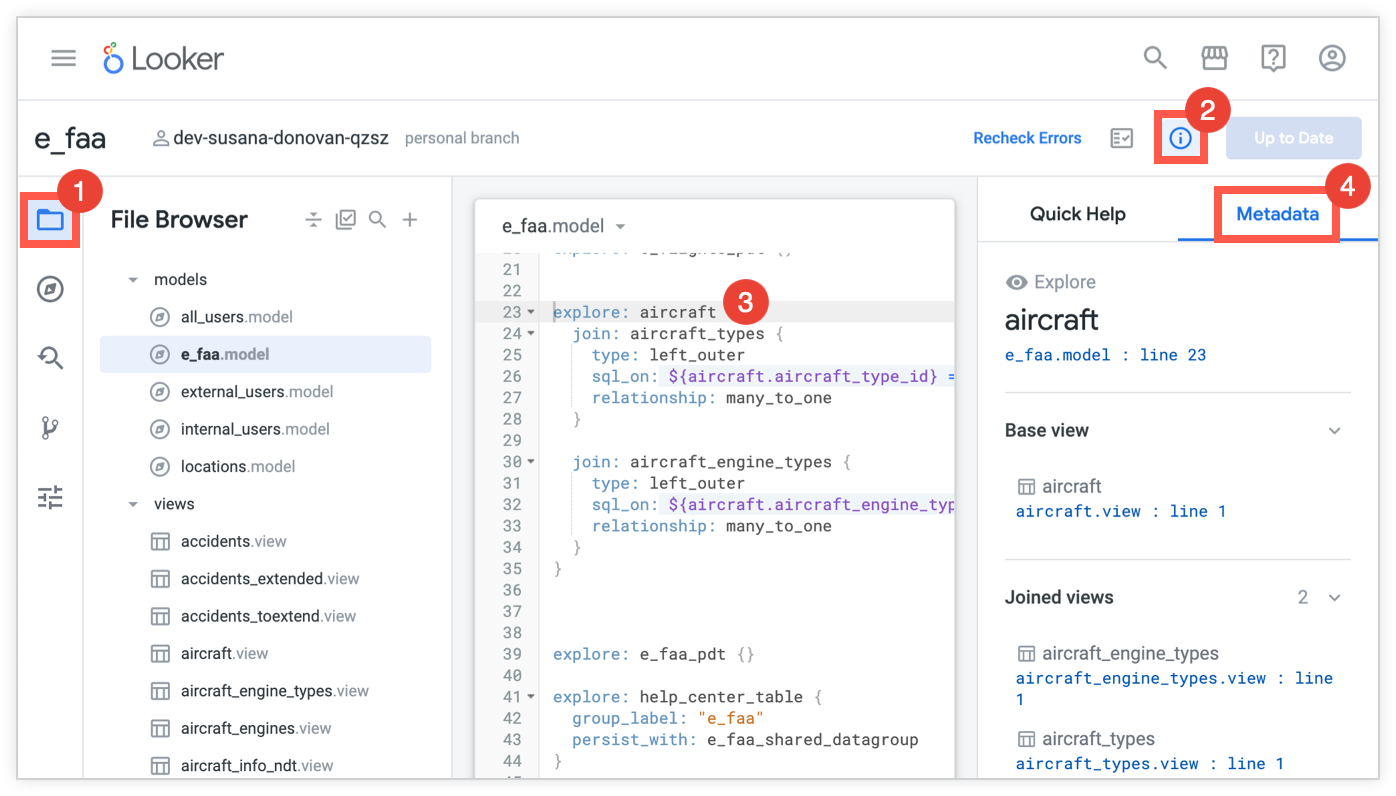Open the Git Actions branch icon
This screenshot has width=1396, height=796.
click(50, 428)
